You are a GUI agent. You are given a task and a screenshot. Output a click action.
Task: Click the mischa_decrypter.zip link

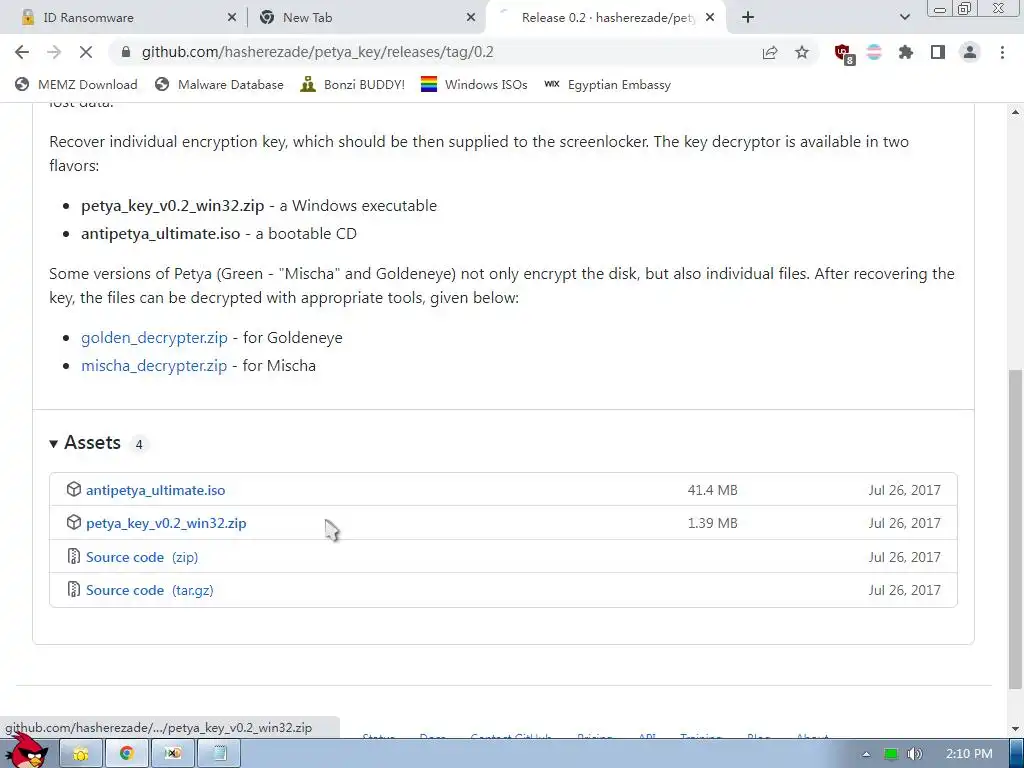(x=154, y=366)
